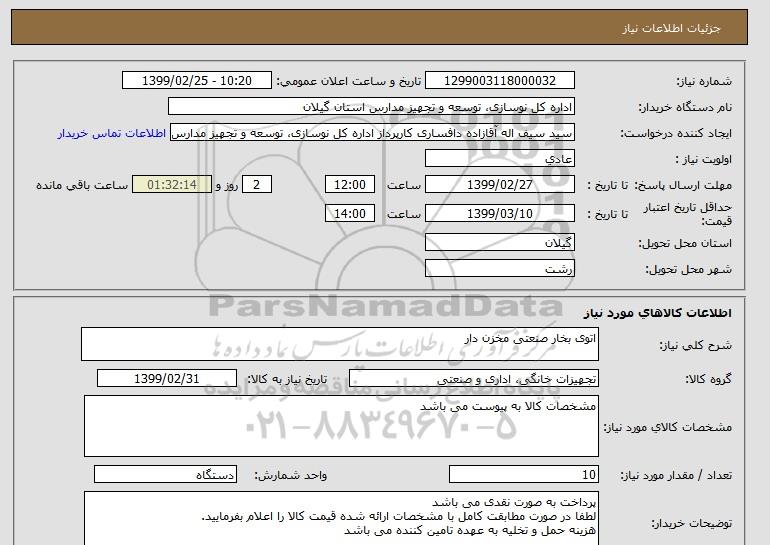This screenshot has height=545, width=770.
Task: Click the label گروه کالا
Action: tap(708, 379)
